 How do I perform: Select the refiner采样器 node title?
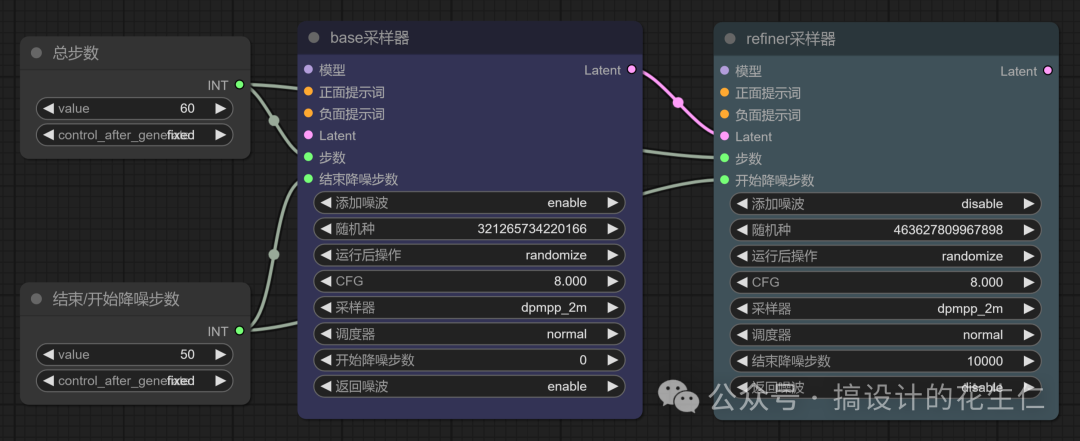791,39
